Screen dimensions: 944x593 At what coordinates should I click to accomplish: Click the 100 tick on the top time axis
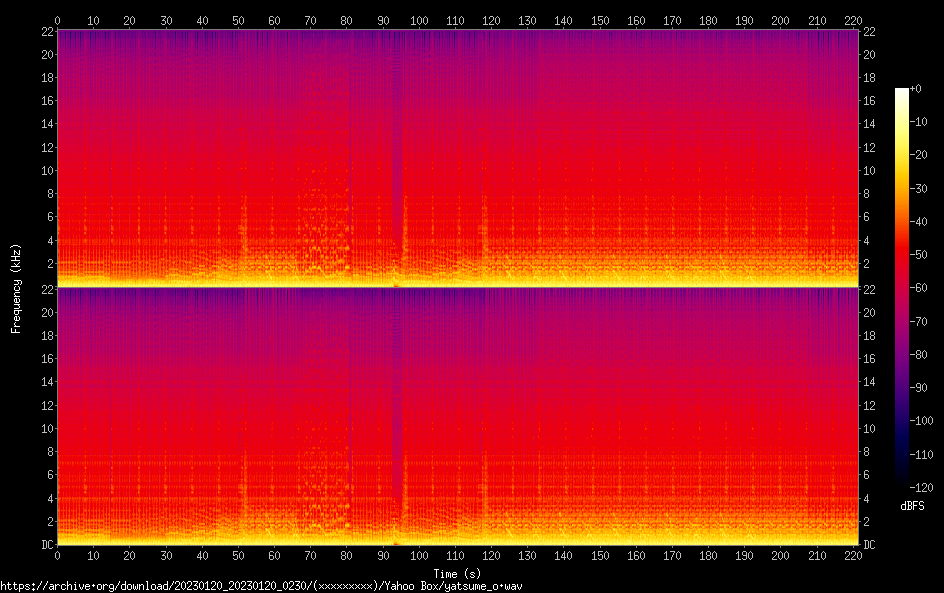click(419, 20)
